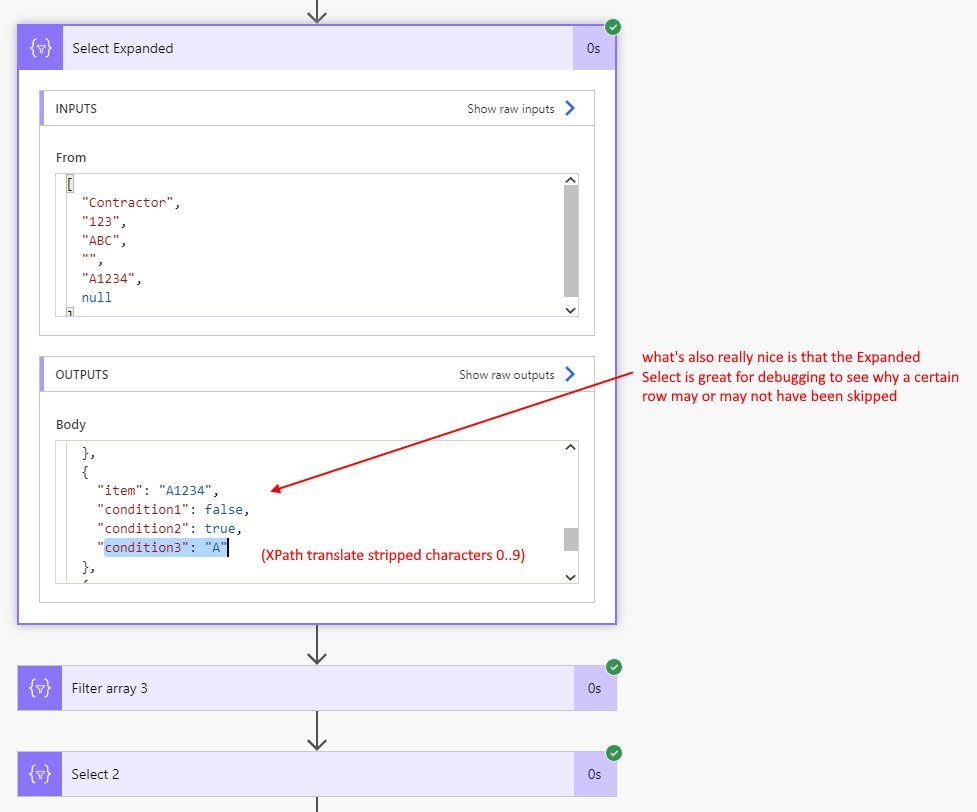Click the null value in From
This screenshot has height=812, width=977.
click(x=97, y=297)
